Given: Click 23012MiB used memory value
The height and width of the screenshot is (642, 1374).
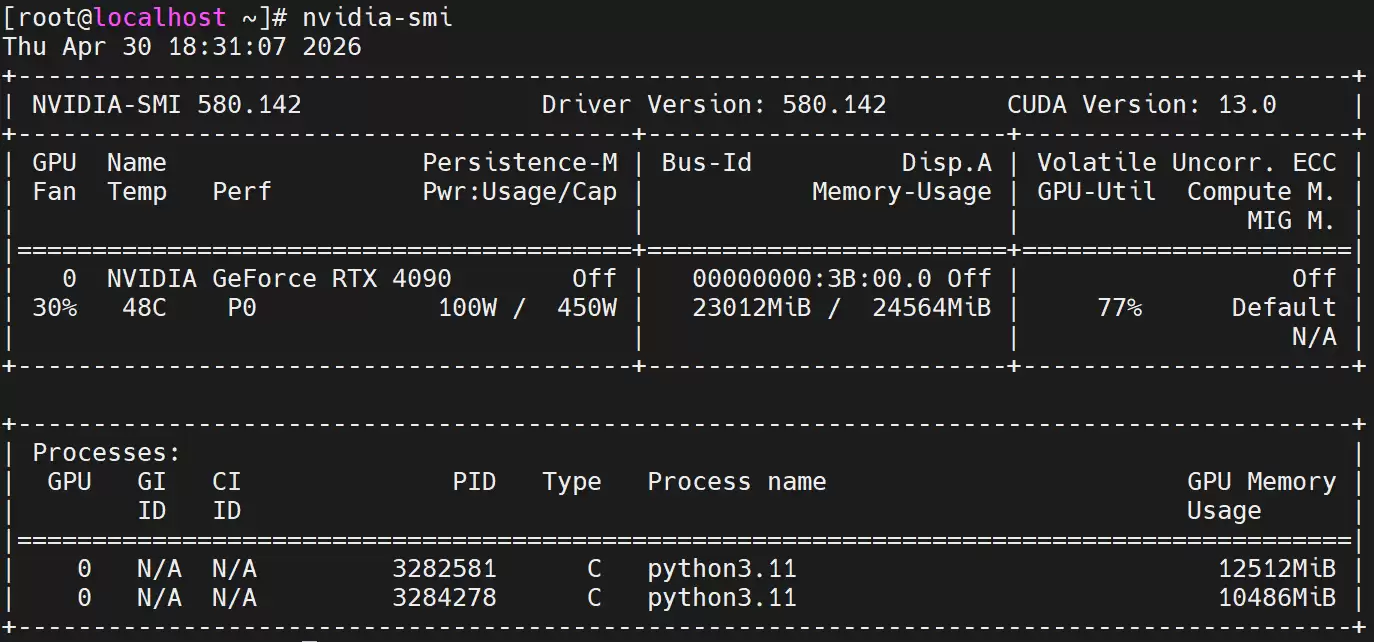Looking at the screenshot, I should [x=752, y=308].
